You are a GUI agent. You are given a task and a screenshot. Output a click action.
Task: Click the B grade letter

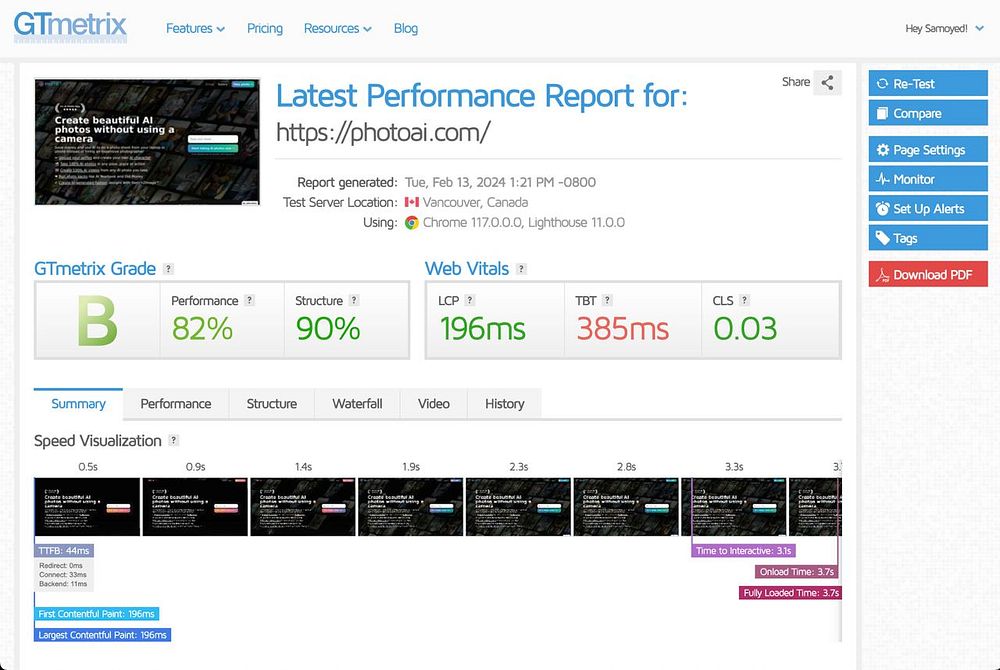click(97, 321)
